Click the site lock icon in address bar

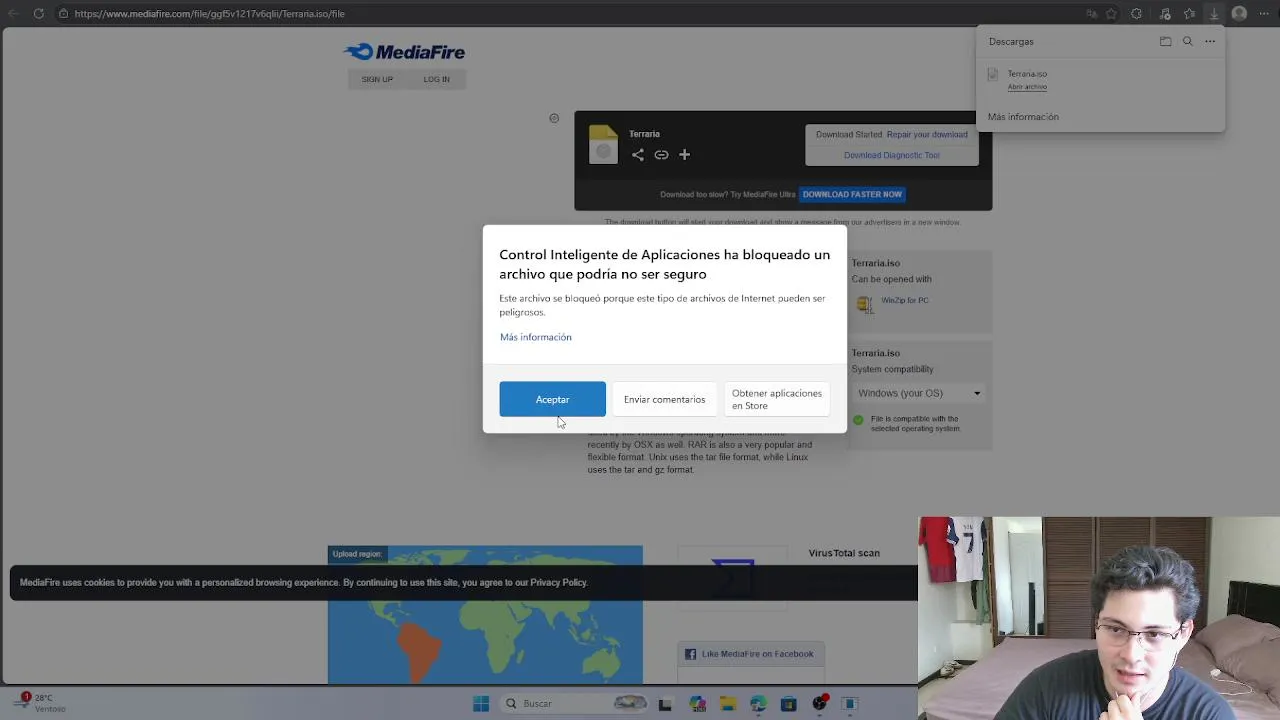[x=63, y=14]
